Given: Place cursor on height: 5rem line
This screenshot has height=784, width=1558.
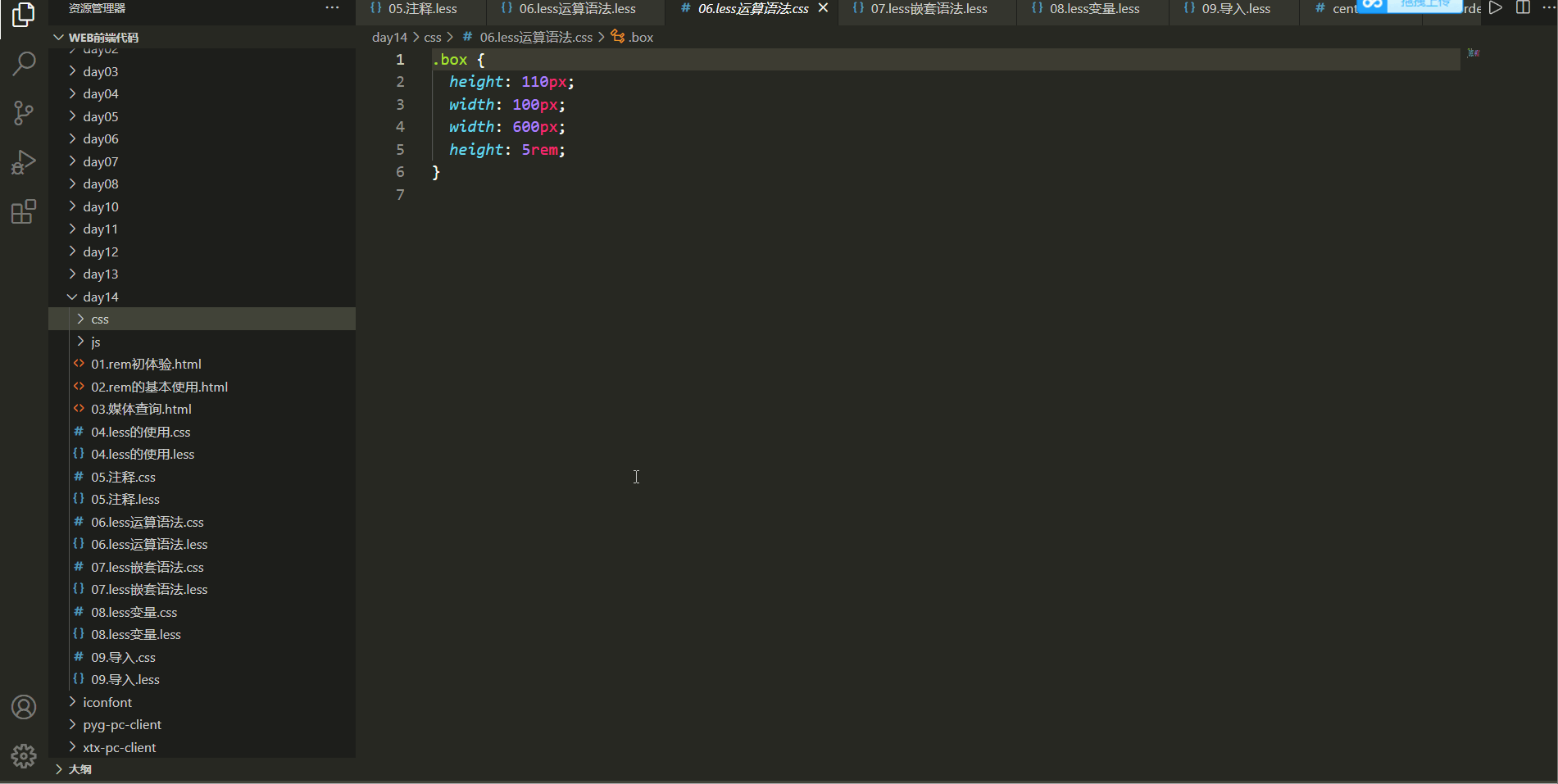Looking at the screenshot, I should tap(506, 149).
